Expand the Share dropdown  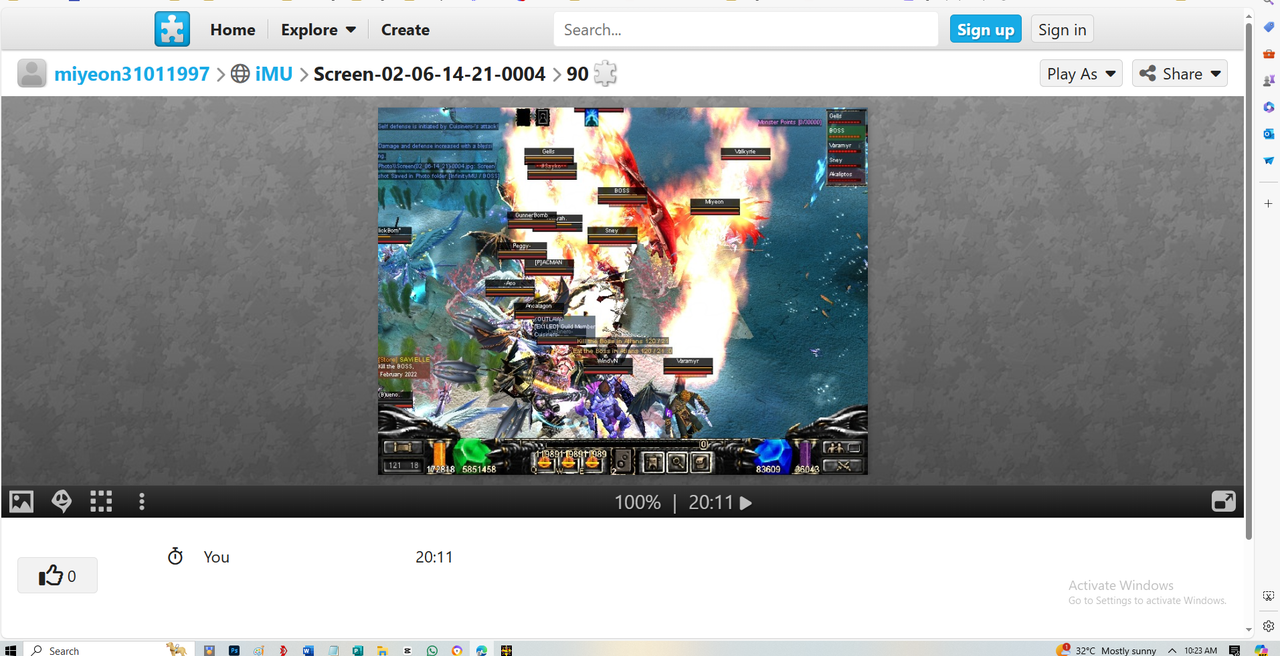(1180, 74)
